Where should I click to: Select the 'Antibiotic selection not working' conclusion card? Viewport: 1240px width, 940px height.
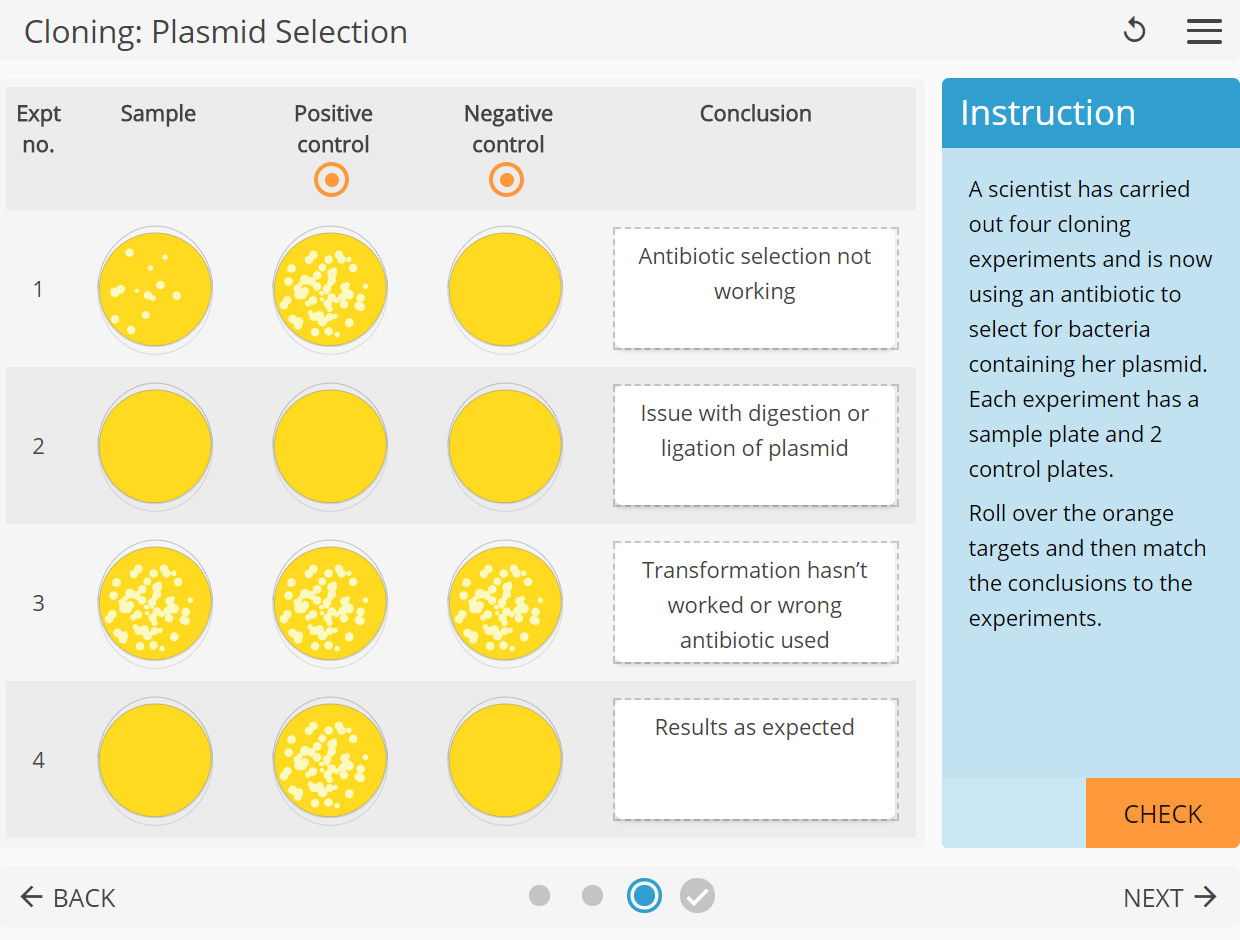click(755, 288)
